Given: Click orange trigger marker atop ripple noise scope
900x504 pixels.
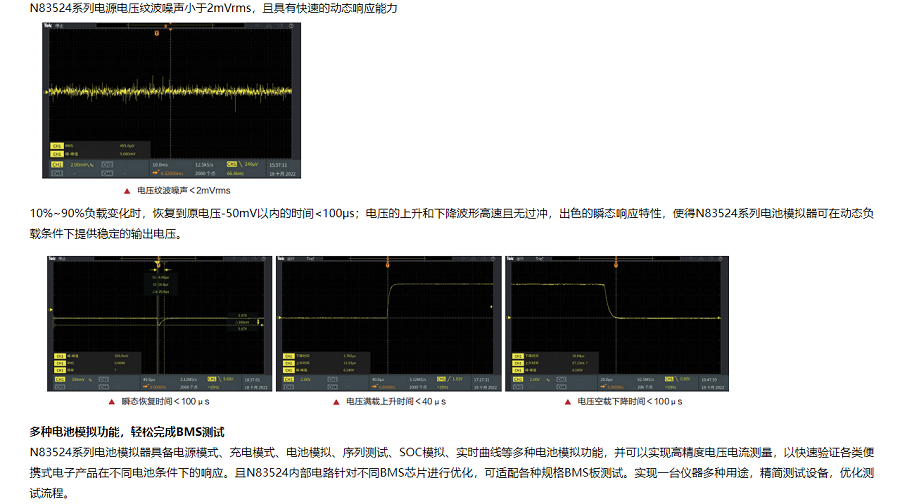Looking at the screenshot, I should (156, 33).
